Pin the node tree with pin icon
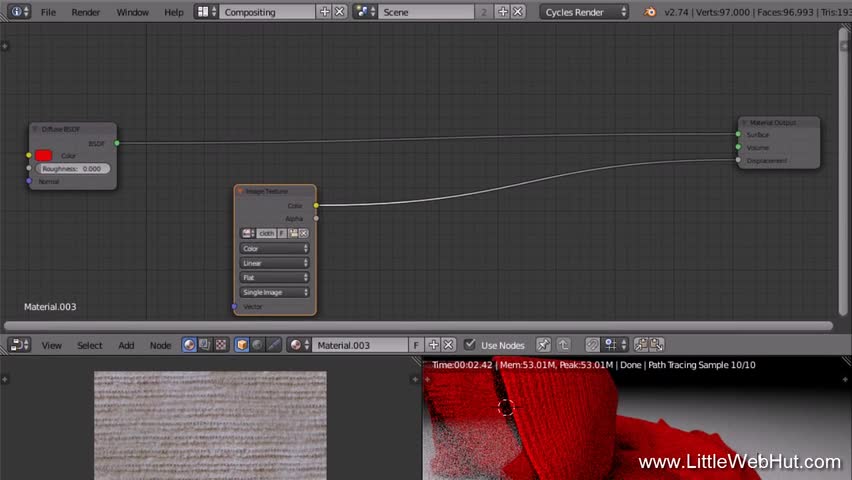Image resolution: width=852 pixels, height=480 pixels. click(543, 345)
